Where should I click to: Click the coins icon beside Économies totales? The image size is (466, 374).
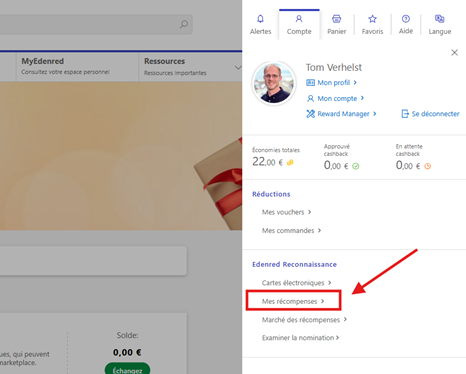[290, 163]
